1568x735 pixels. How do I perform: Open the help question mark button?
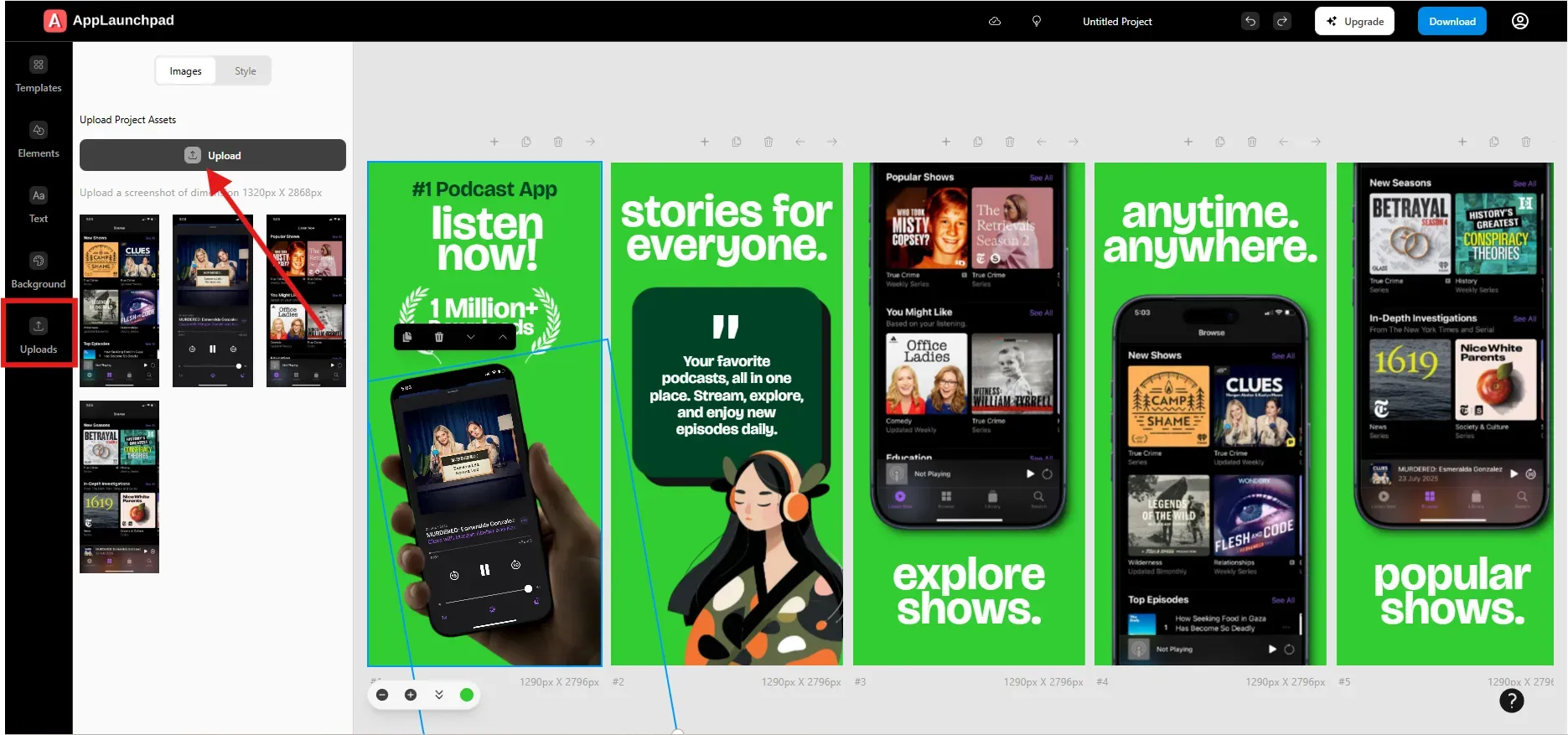pos(1512,700)
